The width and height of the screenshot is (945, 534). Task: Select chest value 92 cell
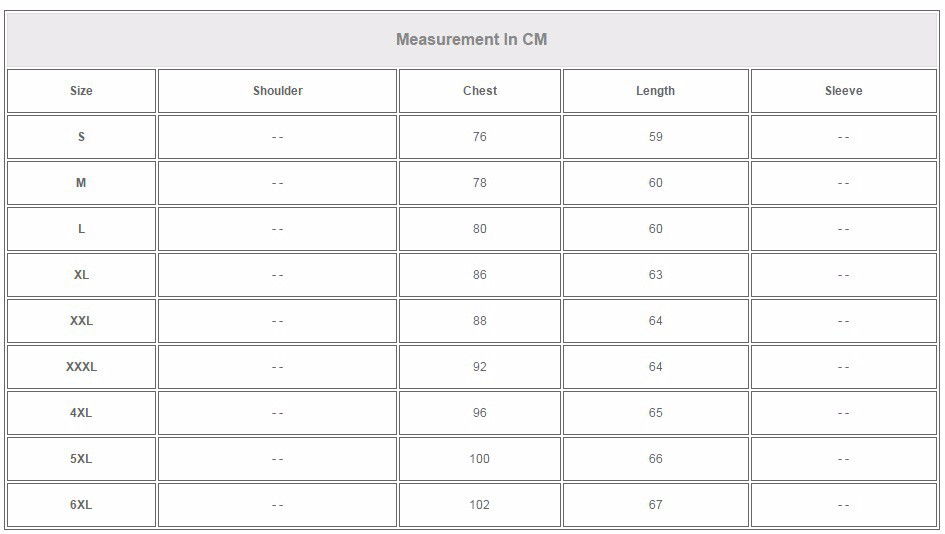[480, 367]
